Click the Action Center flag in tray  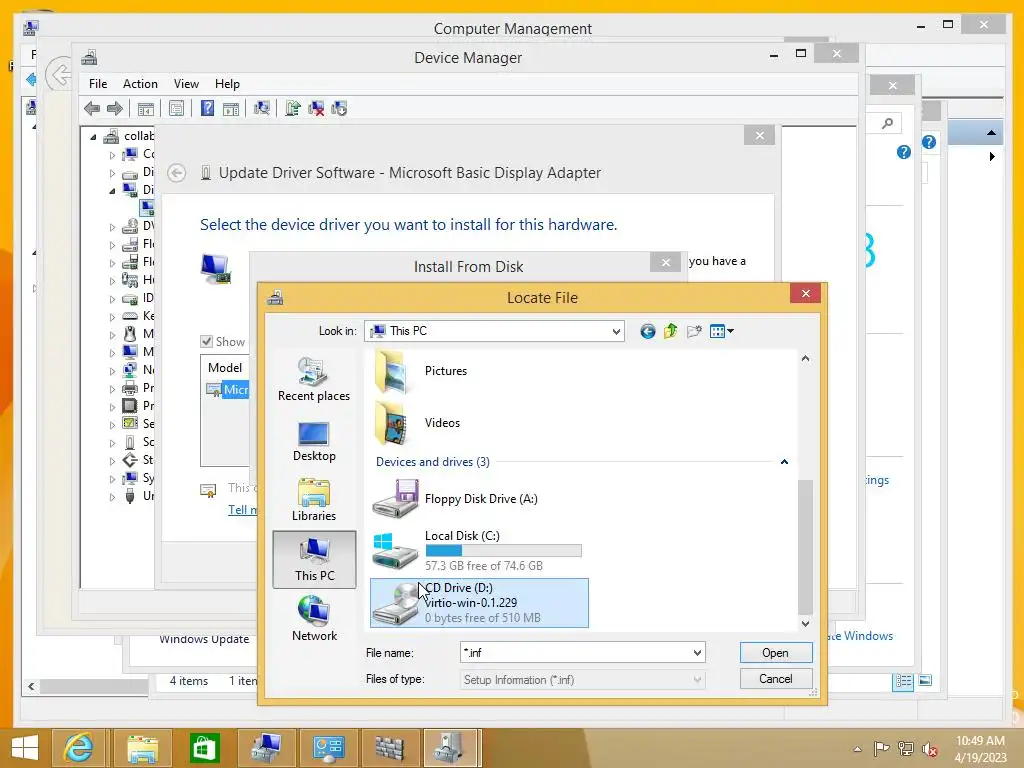coord(881,748)
